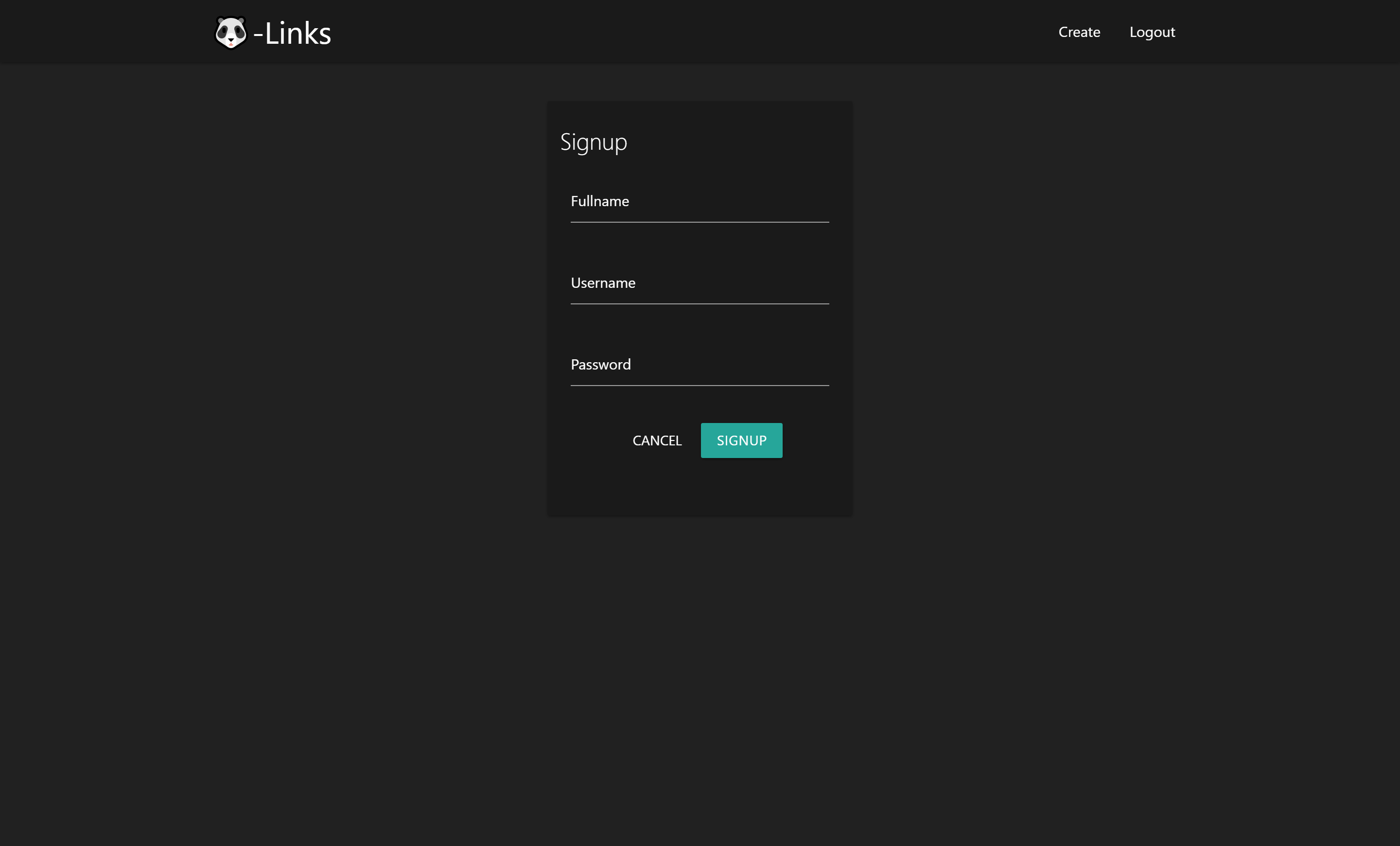Click the panda logo icon
Viewport: 1400px width, 846px height.
(x=231, y=33)
